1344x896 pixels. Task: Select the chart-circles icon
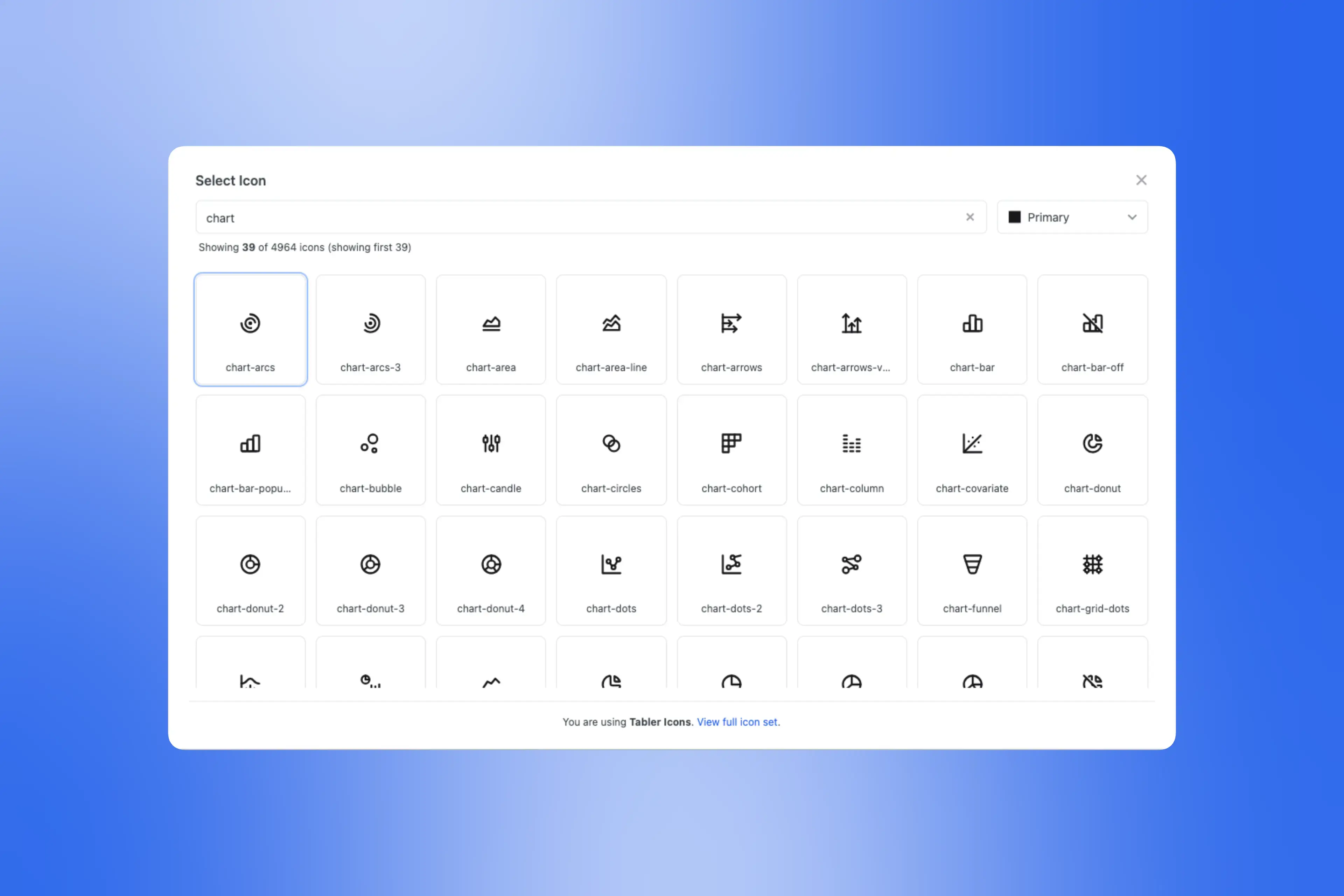point(611,450)
